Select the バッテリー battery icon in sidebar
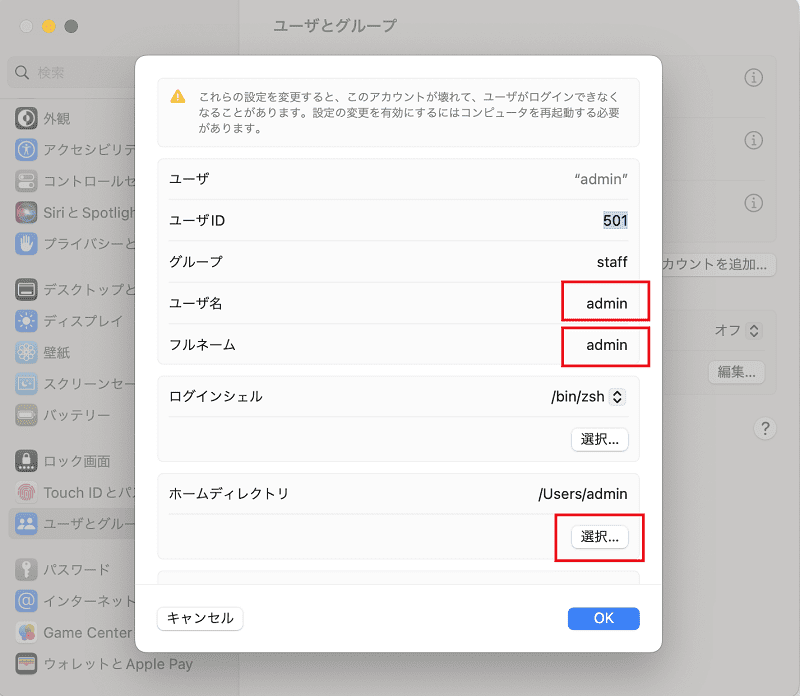The width and height of the screenshot is (800, 696). click(26, 415)
